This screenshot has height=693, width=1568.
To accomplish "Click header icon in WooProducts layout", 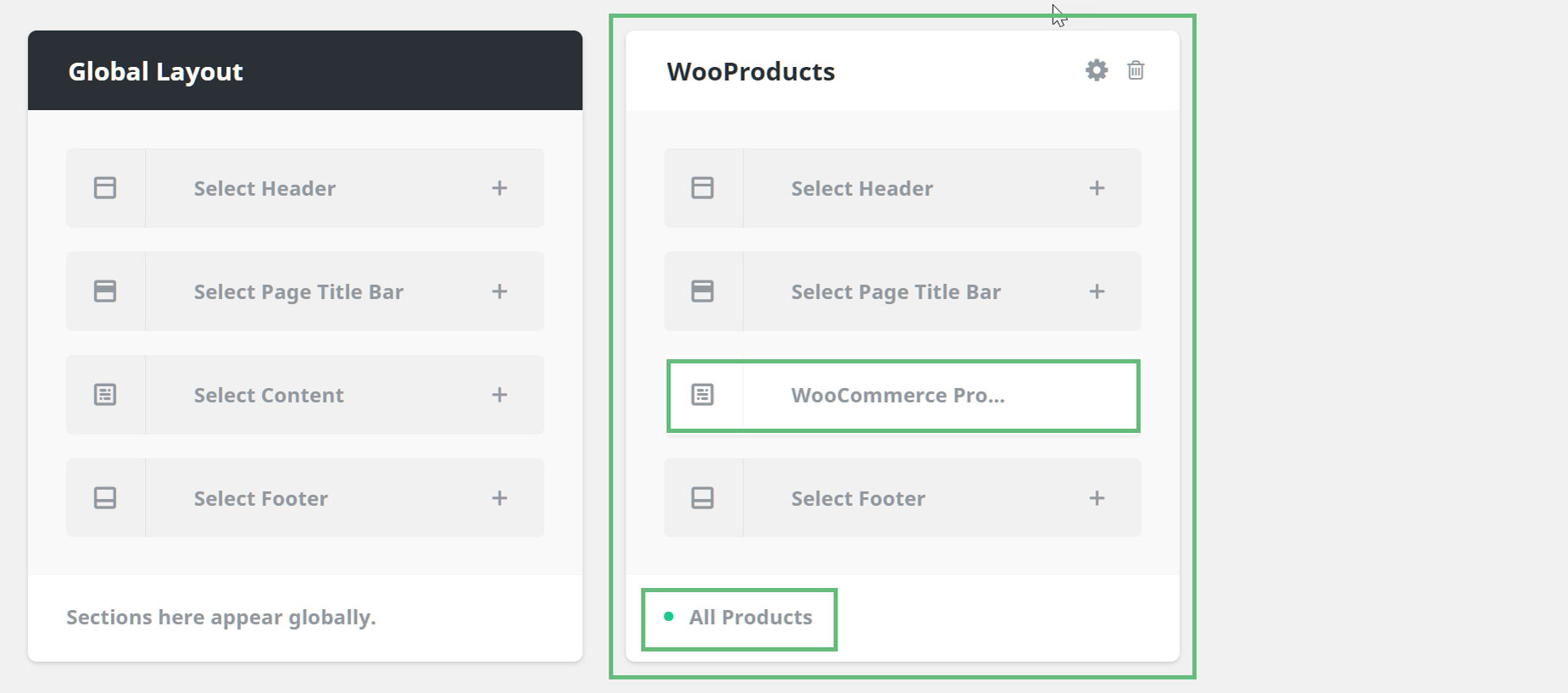I will pos(703,188).
